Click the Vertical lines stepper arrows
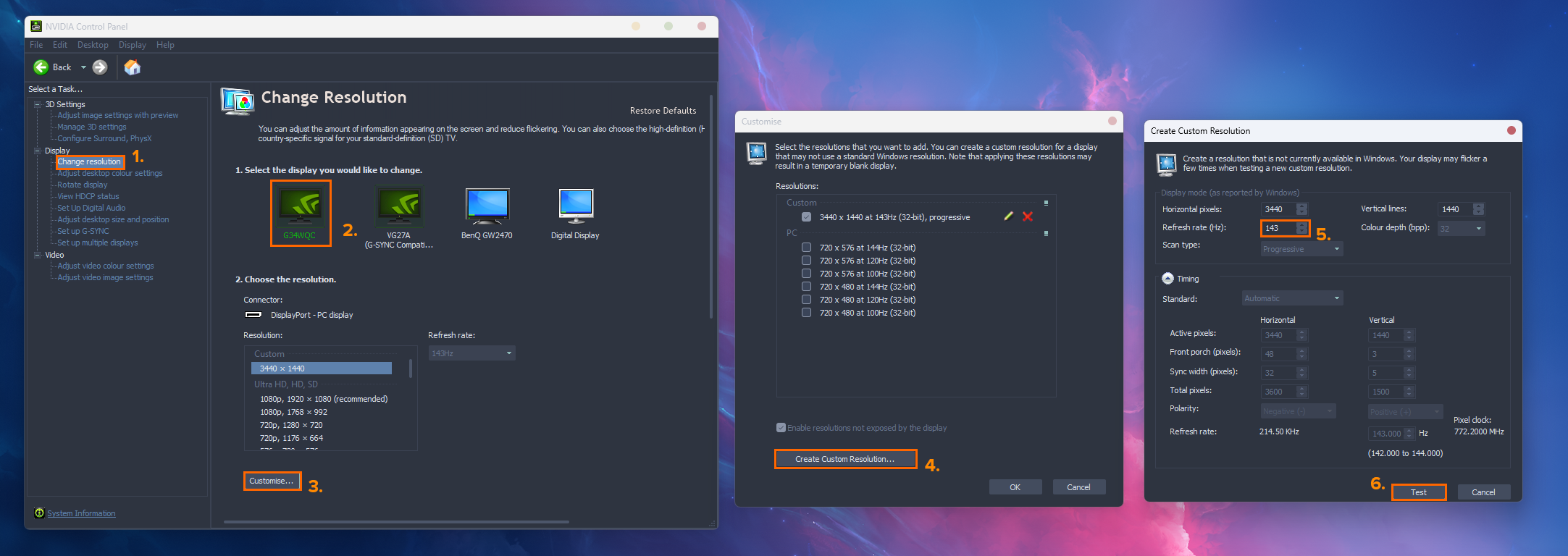Viewport: 1568px width, 556px height. tap(1479, 209)
